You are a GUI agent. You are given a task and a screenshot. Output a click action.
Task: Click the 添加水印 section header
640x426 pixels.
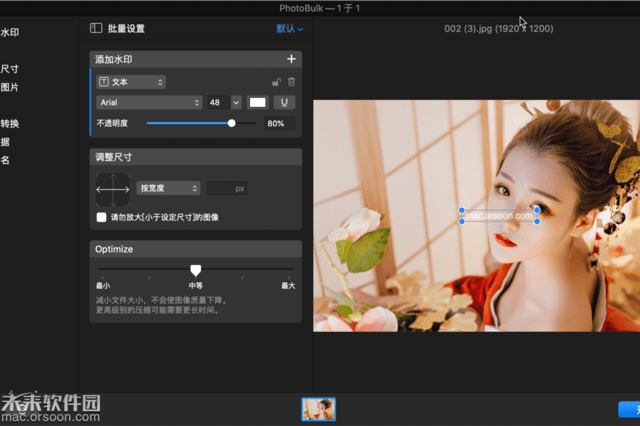196,59
